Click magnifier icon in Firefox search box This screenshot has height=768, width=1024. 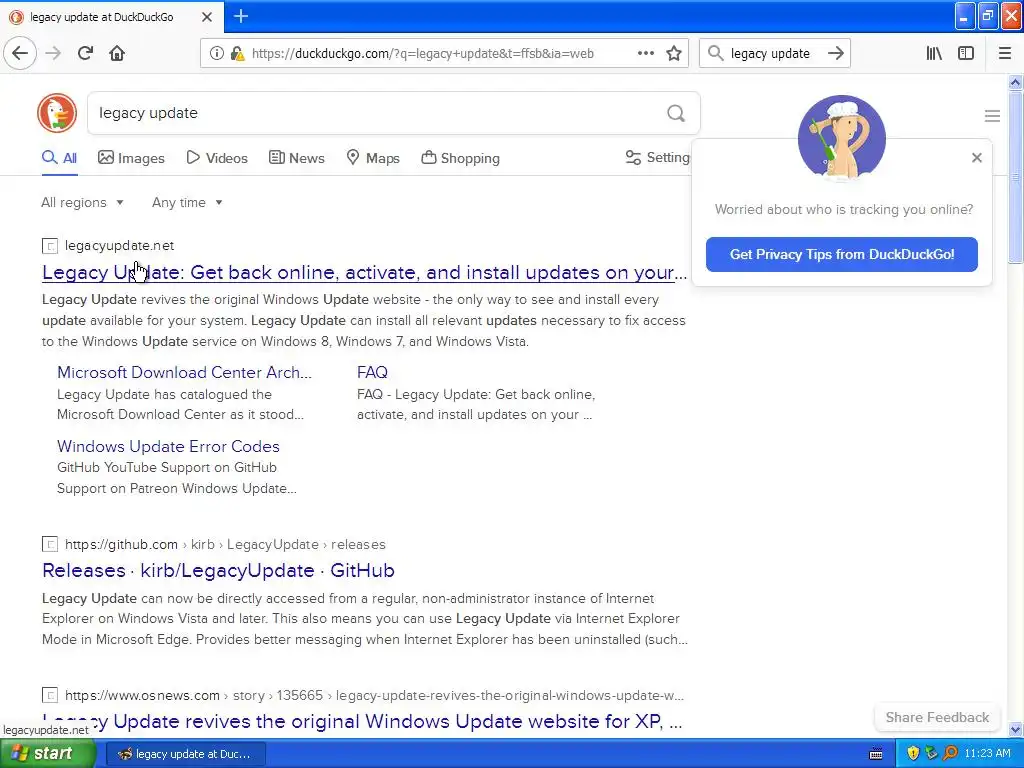click(716, 54)
